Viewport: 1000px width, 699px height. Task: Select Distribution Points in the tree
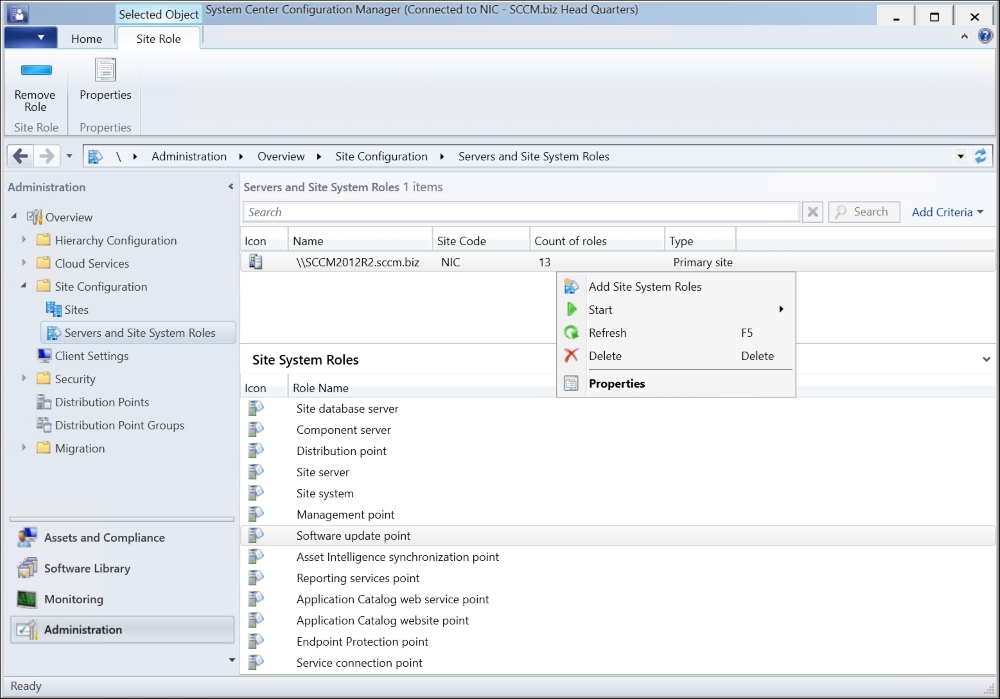pos(102,402)
